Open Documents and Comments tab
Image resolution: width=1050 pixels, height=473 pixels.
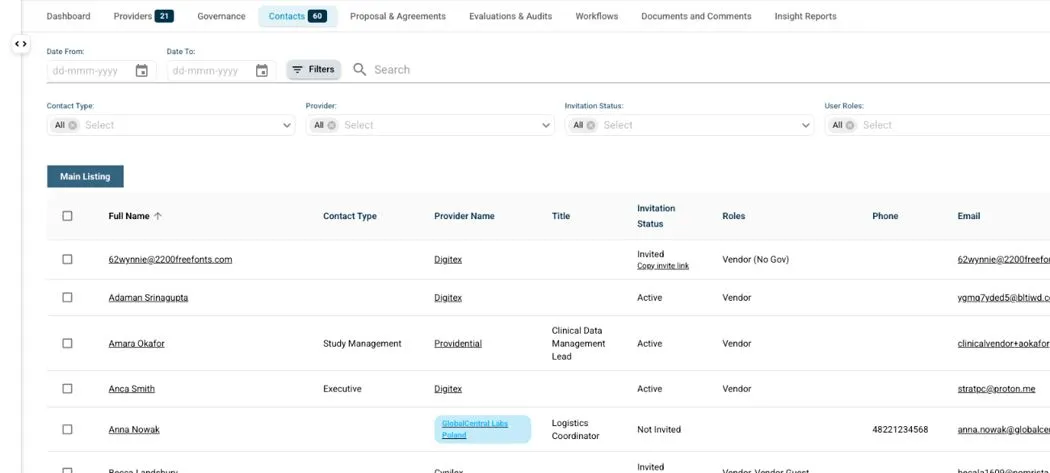click(x=696, y=16)
